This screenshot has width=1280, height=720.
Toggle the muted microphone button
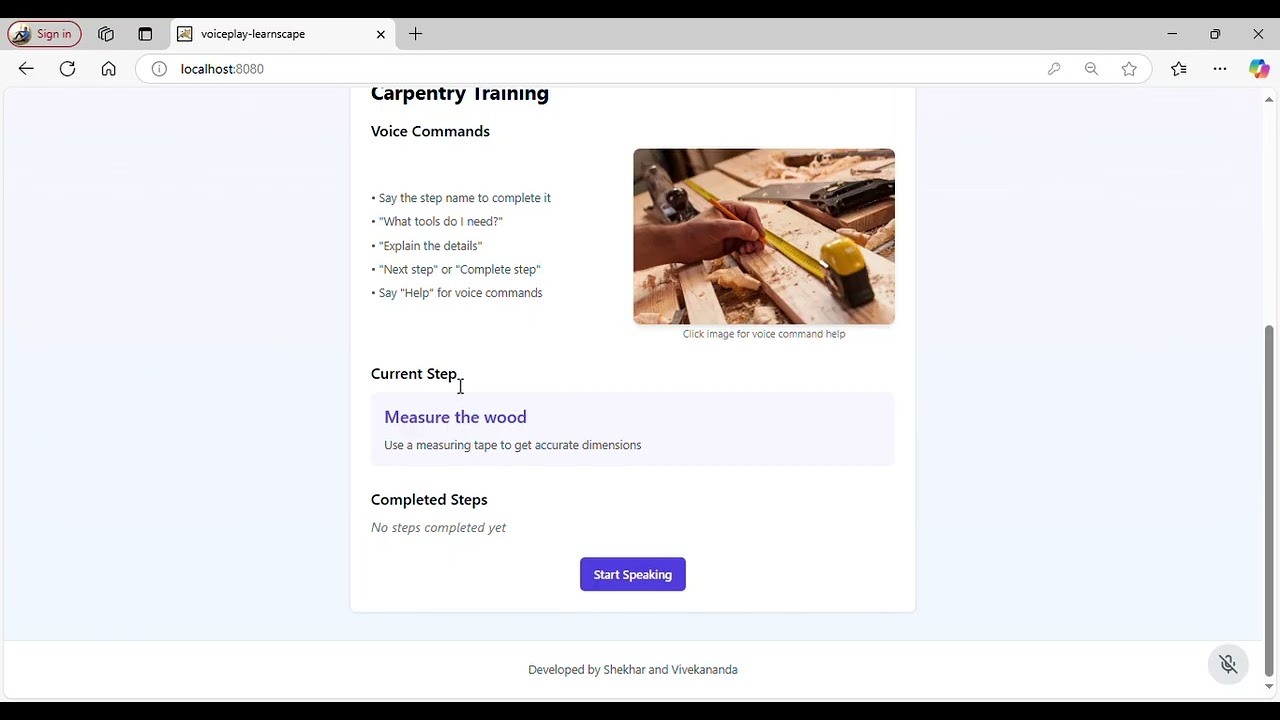click(x=1229, y=665)
